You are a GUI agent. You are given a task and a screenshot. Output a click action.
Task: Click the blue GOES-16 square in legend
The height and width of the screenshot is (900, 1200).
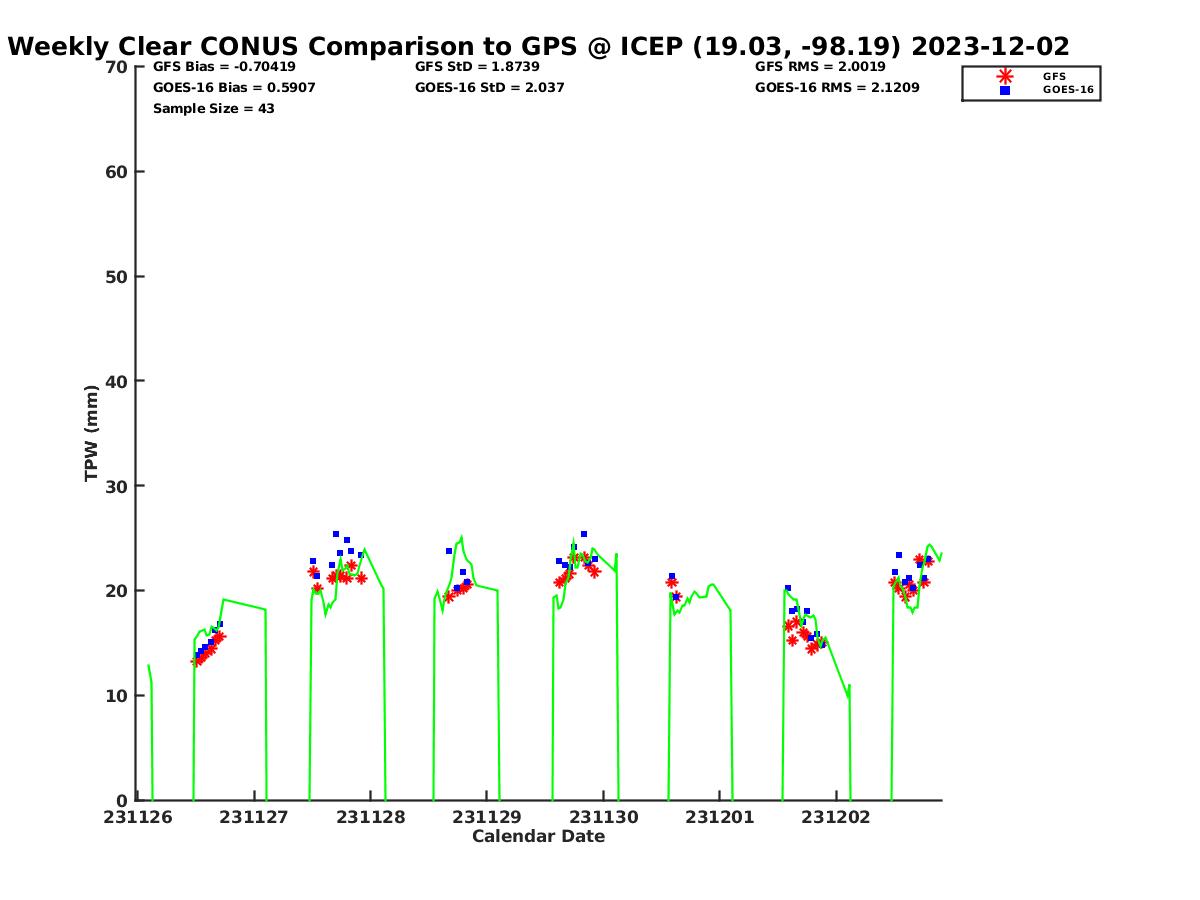click(x=1005, y=90)
